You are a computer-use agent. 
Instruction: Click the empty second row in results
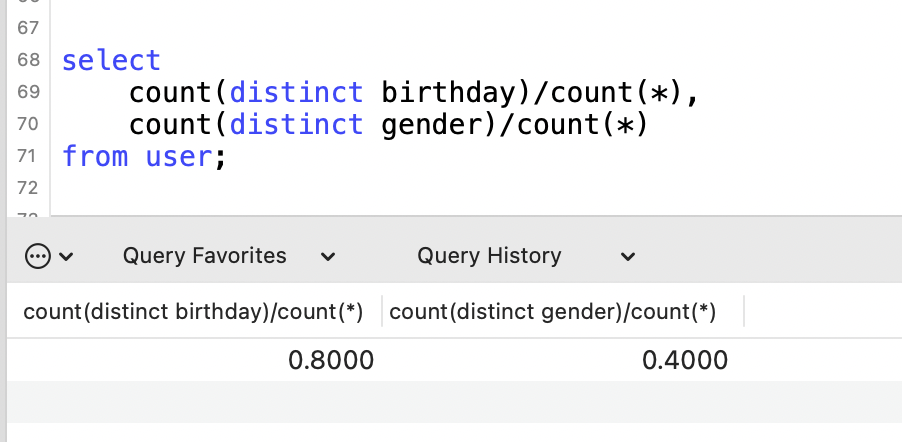pos(454,401)
